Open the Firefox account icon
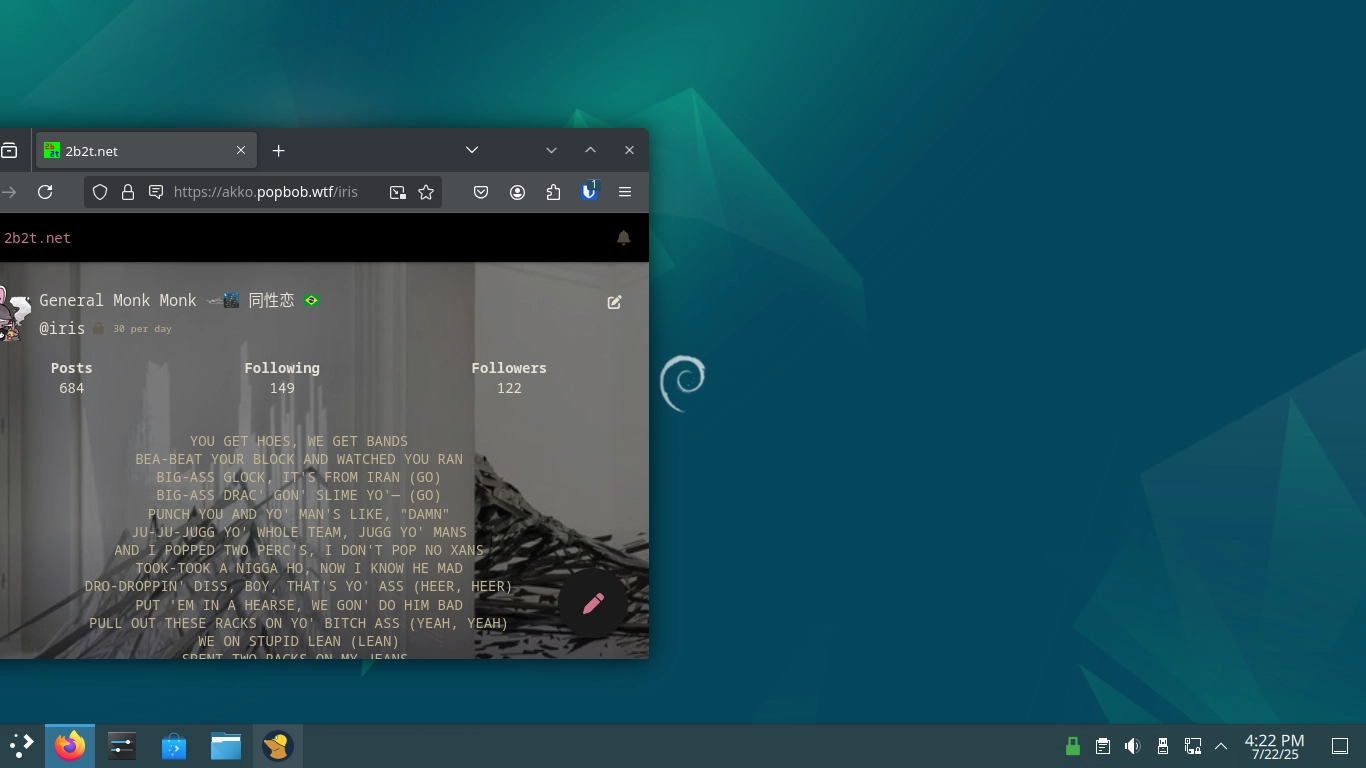 point(517,192)
